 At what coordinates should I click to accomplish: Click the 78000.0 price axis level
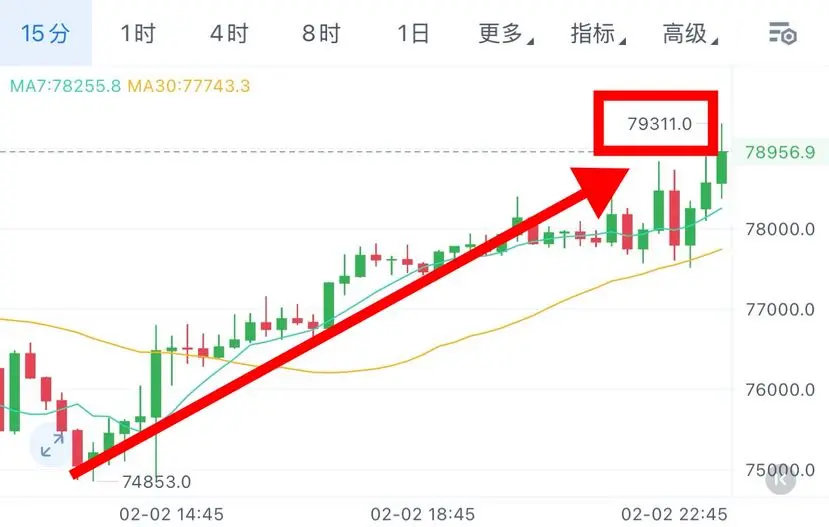[780, 229]
